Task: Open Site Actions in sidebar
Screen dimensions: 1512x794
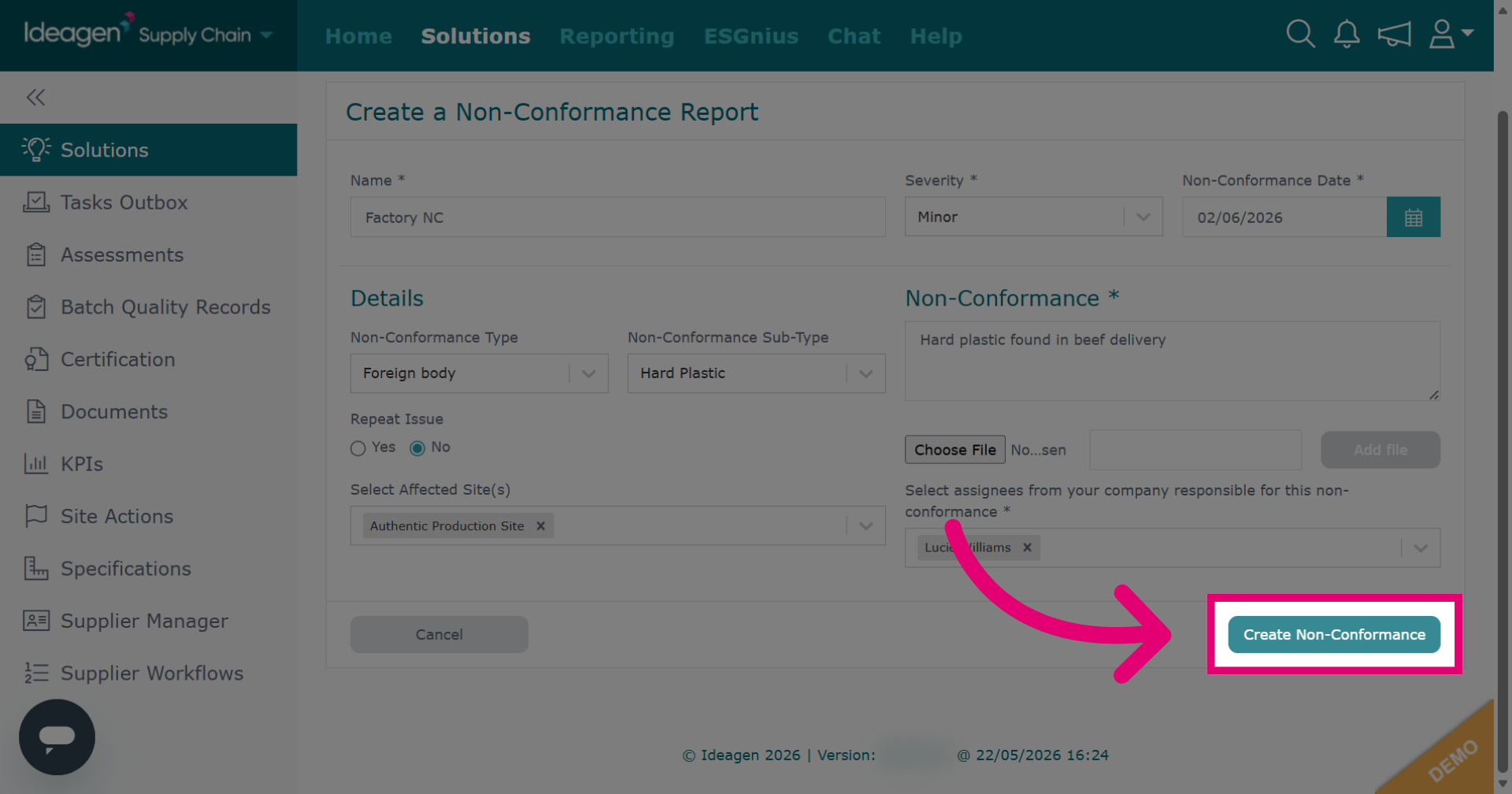Action: click(148, 516)
